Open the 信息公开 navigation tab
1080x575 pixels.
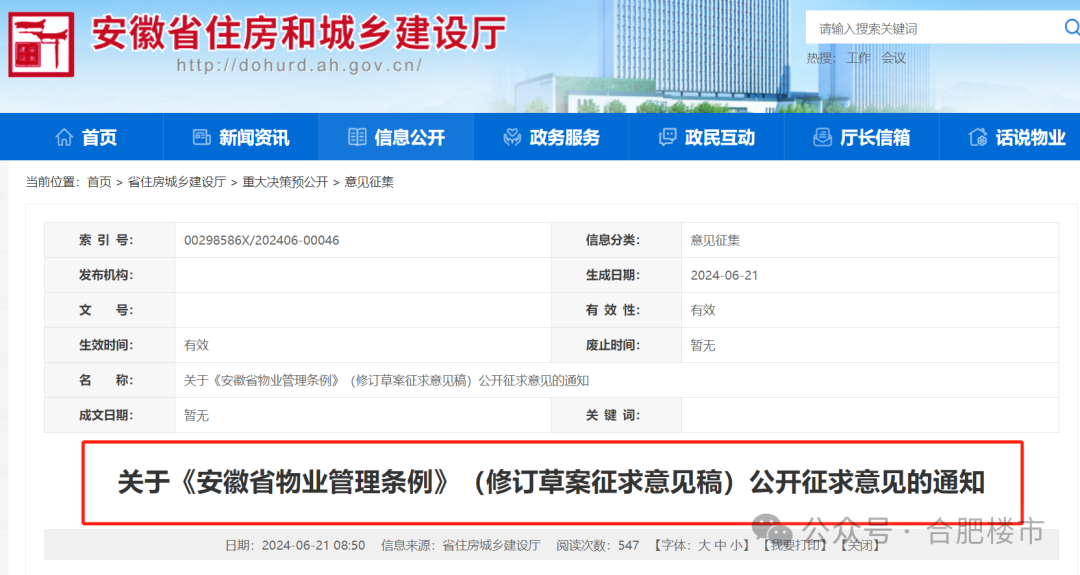tap(396, 137)
